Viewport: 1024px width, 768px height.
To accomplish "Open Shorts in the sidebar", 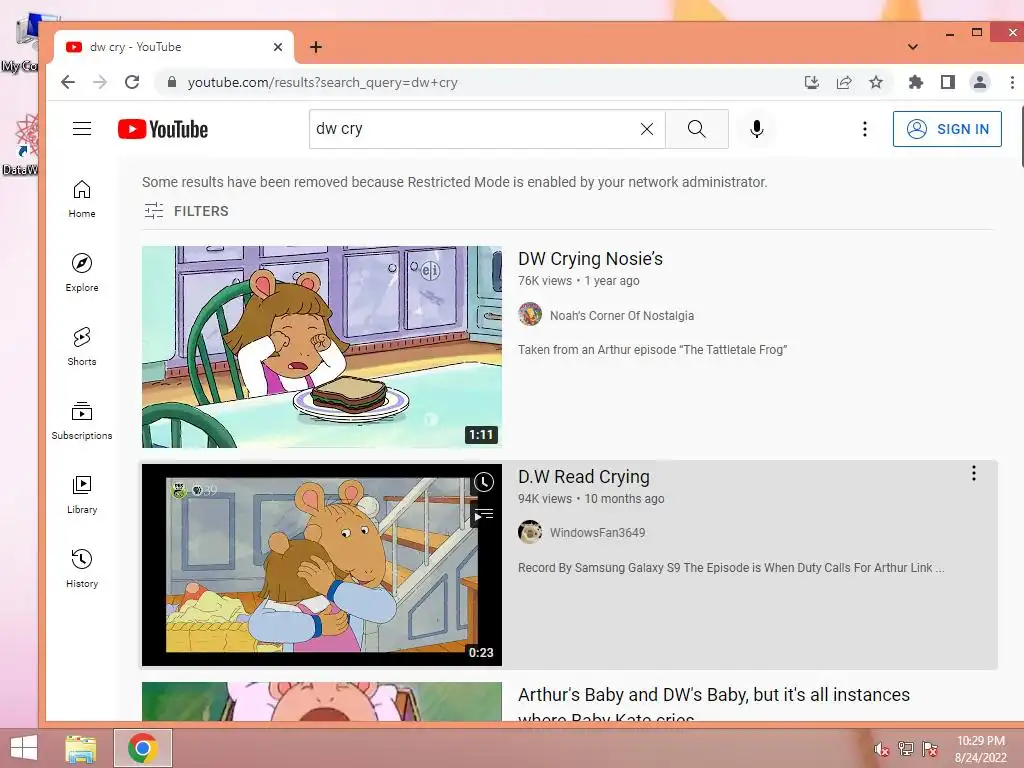I will pos(82,347).
